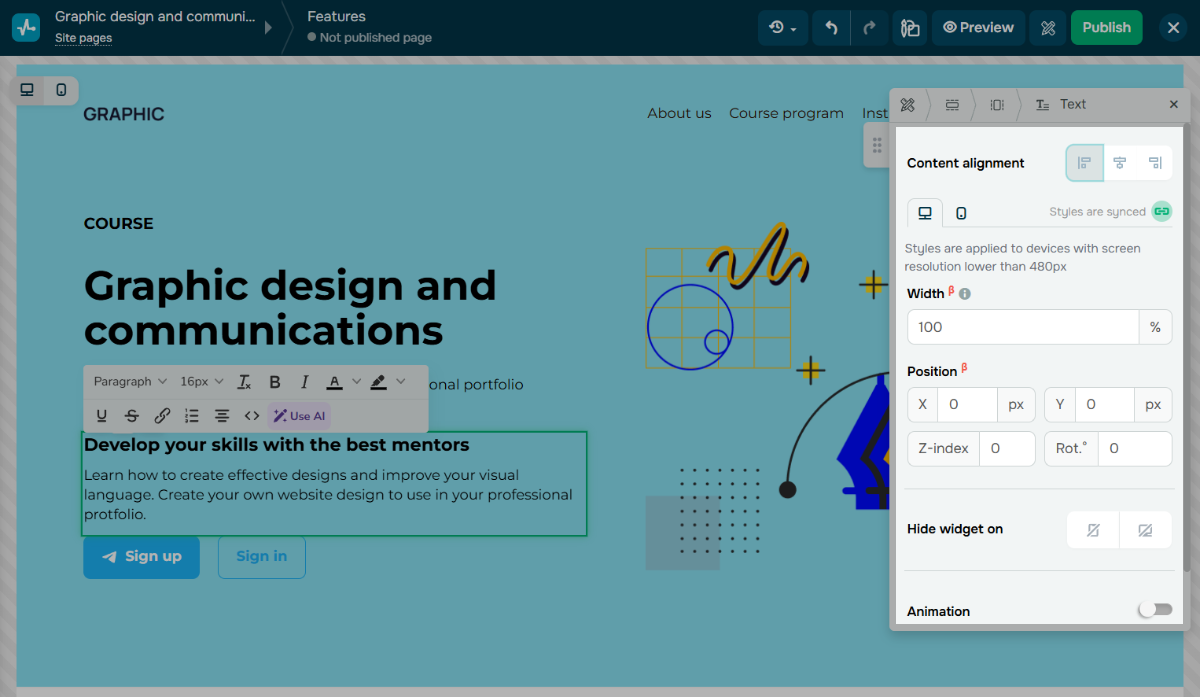Switch to mobile styles tab in panel
Viewport: 1200px width, 697px height.
point(961,213)
